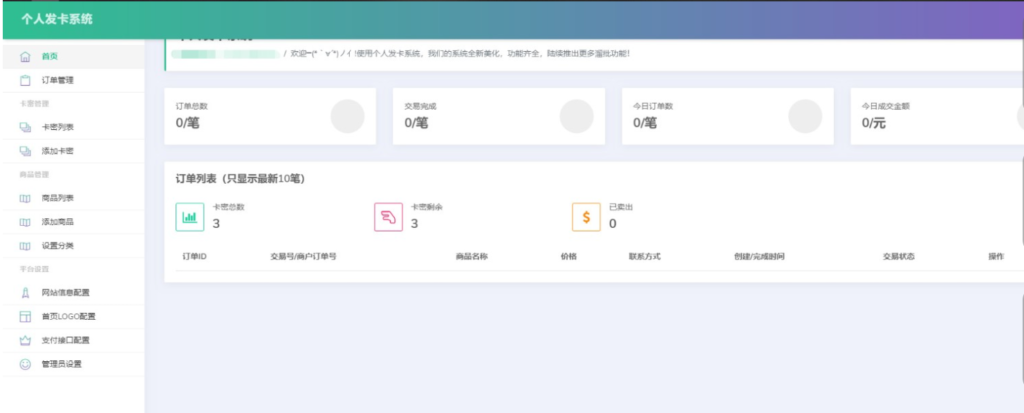Click the circle in 今日订单数 card
This screenshot has width=1024, height=413.
click(x=805, y=116)
